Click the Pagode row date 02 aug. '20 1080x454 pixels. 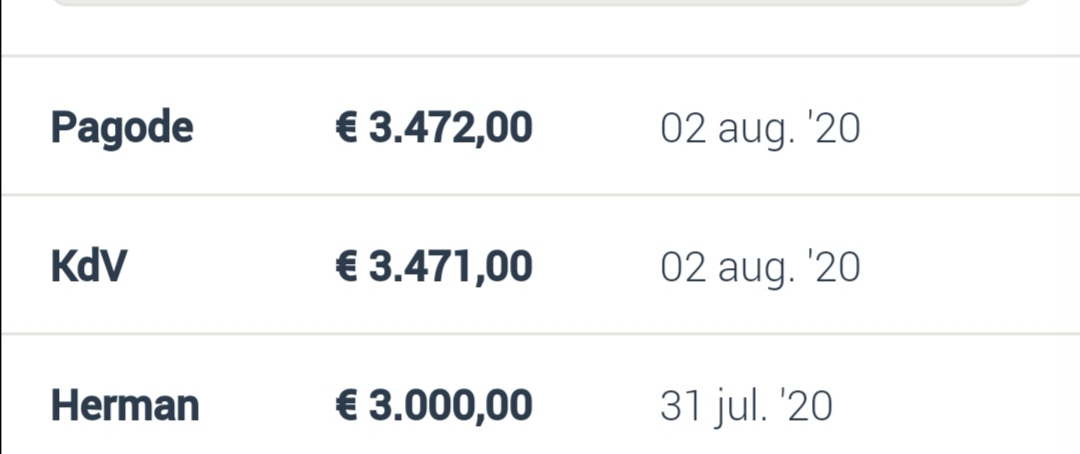click(760, 130)
